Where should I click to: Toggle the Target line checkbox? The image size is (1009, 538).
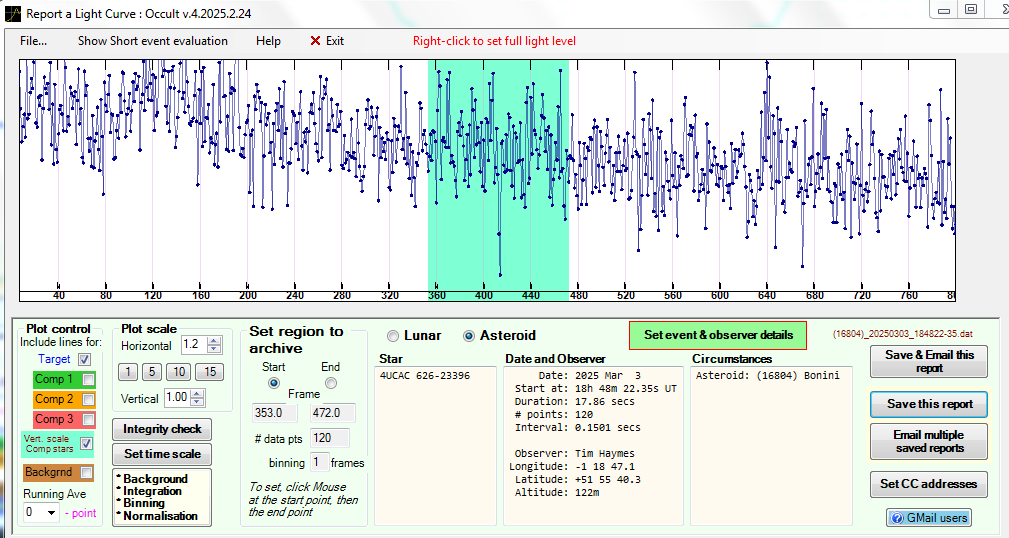[x=84, y=359]
